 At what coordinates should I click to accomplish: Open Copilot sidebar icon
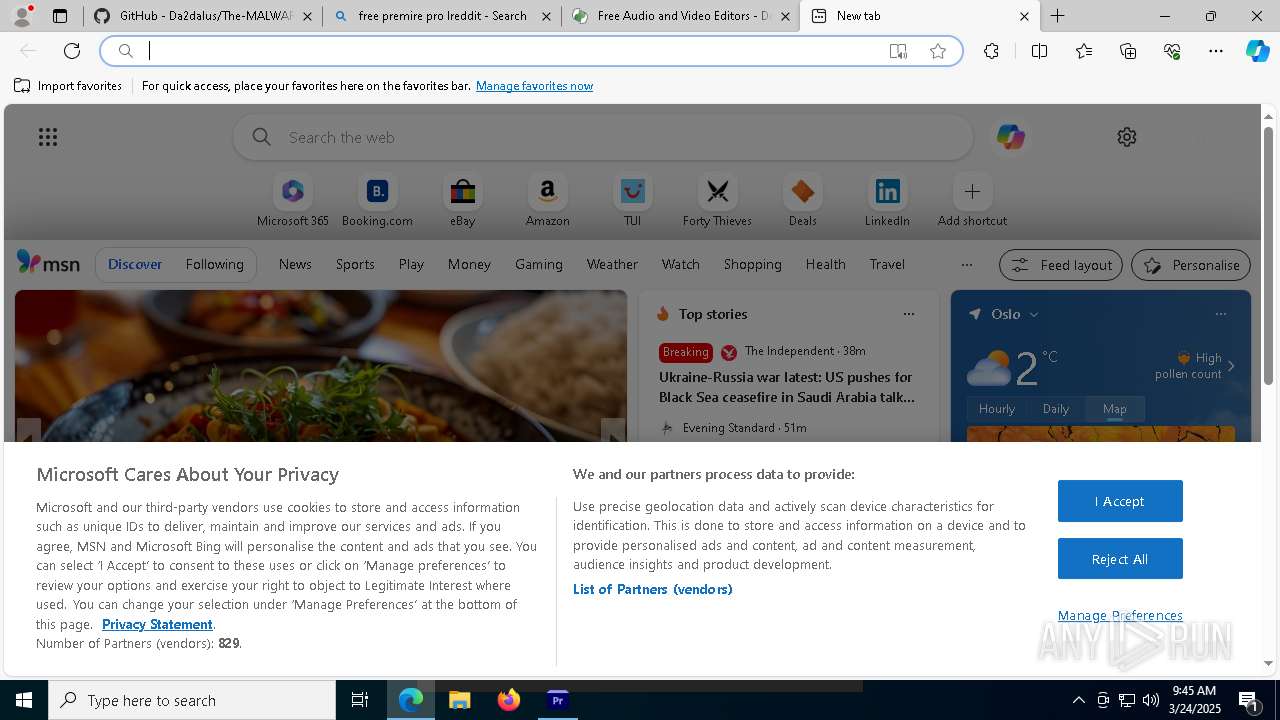coord(1257,51)
